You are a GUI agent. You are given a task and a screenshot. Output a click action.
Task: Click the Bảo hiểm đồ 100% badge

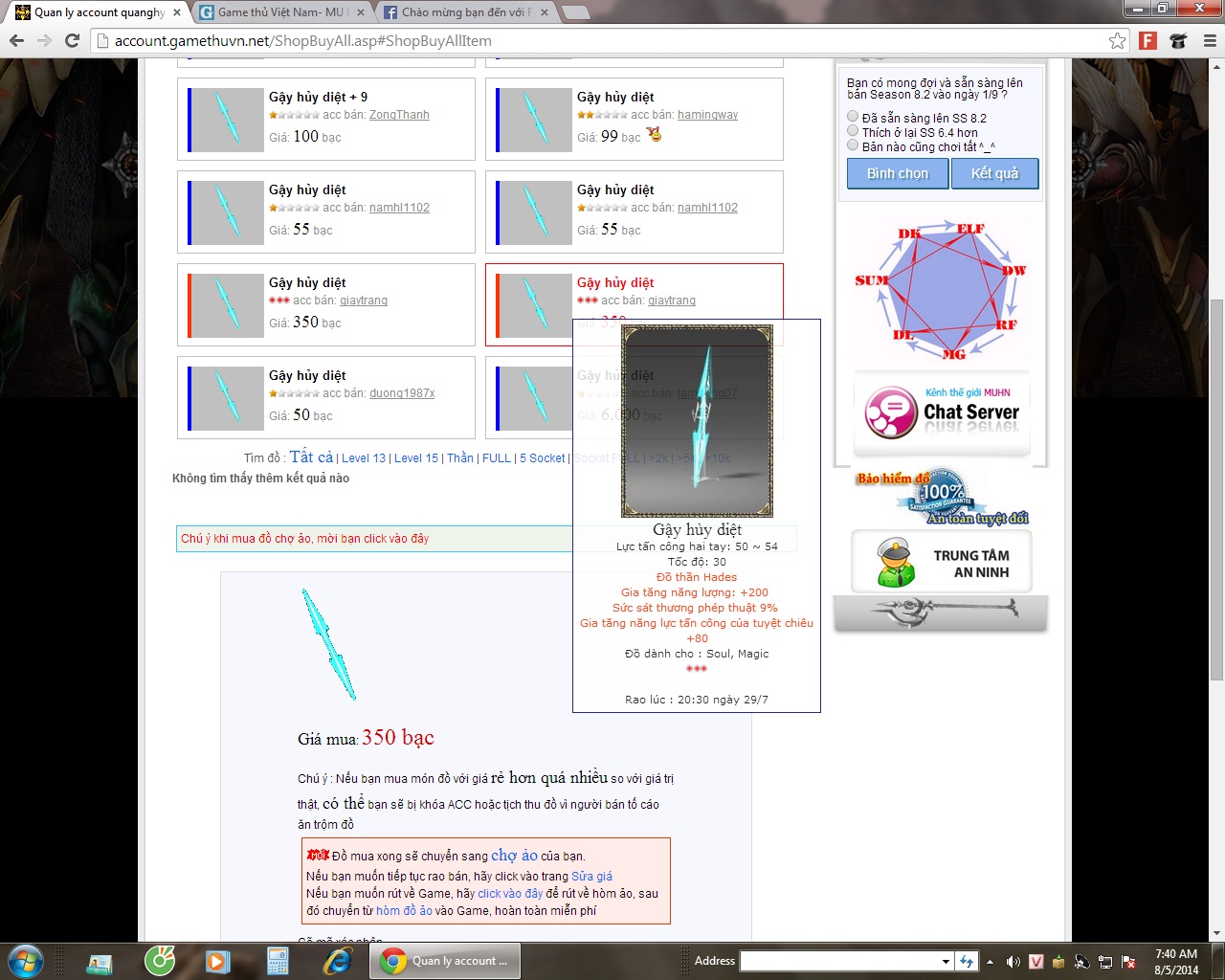(x=942, y=497)
